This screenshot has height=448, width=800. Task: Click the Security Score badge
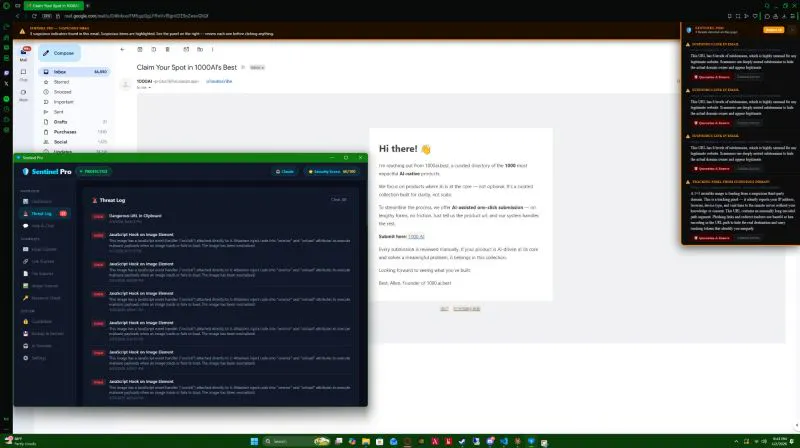click(x=332, y=171)
